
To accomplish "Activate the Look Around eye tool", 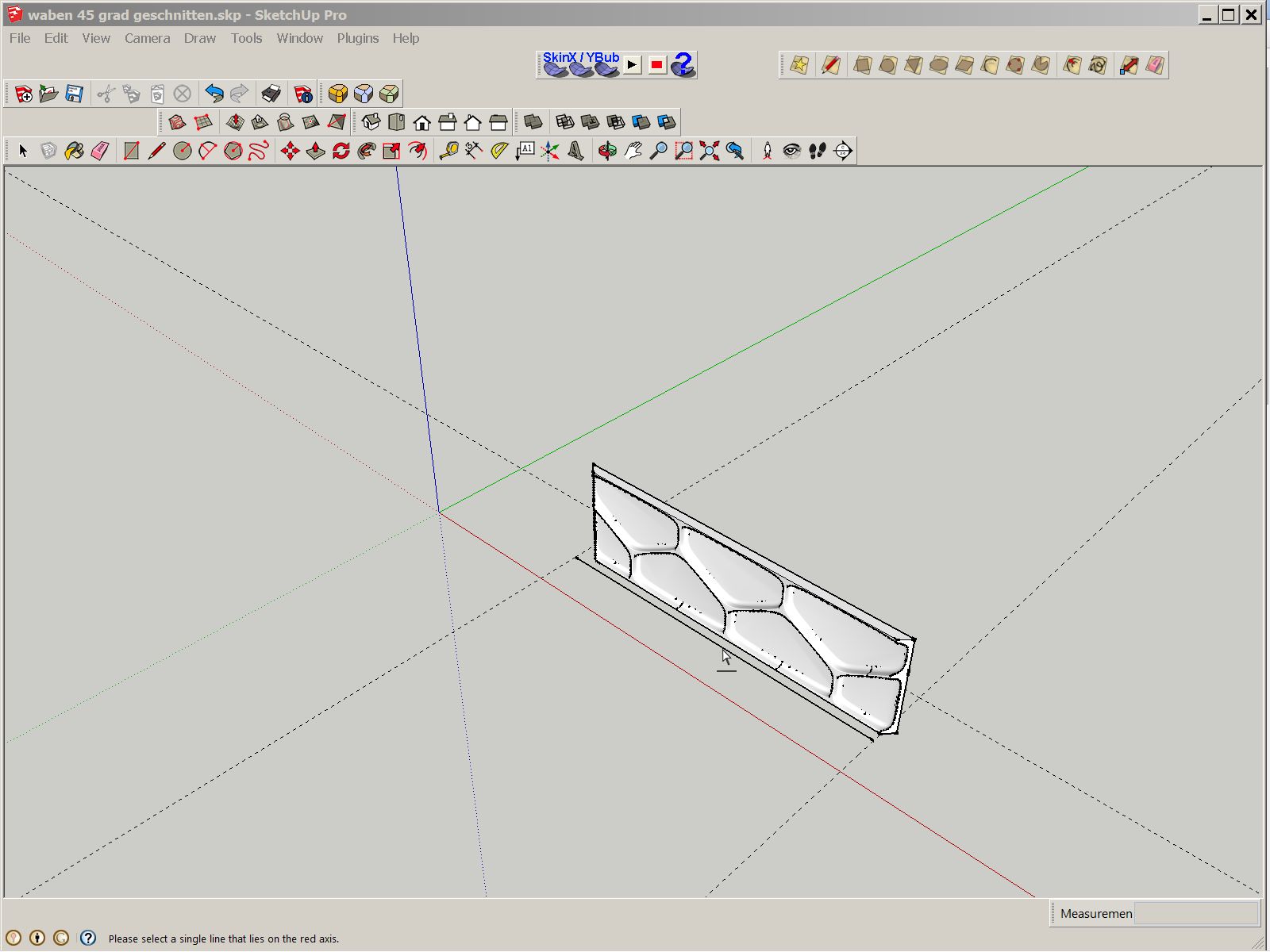I will (x=792, y=151).
